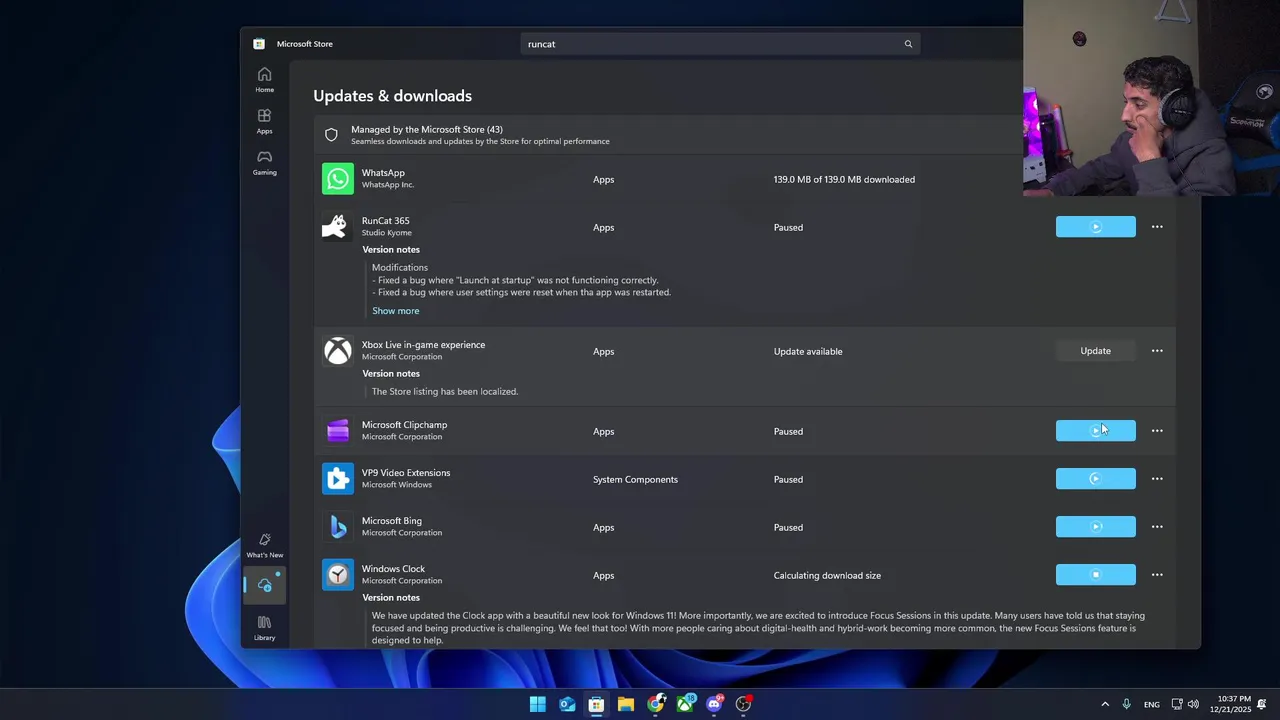Click Update for Xbox Live in-game experience
Image resolution: width=1280 pixels, height=720 pixels.
1095,351
